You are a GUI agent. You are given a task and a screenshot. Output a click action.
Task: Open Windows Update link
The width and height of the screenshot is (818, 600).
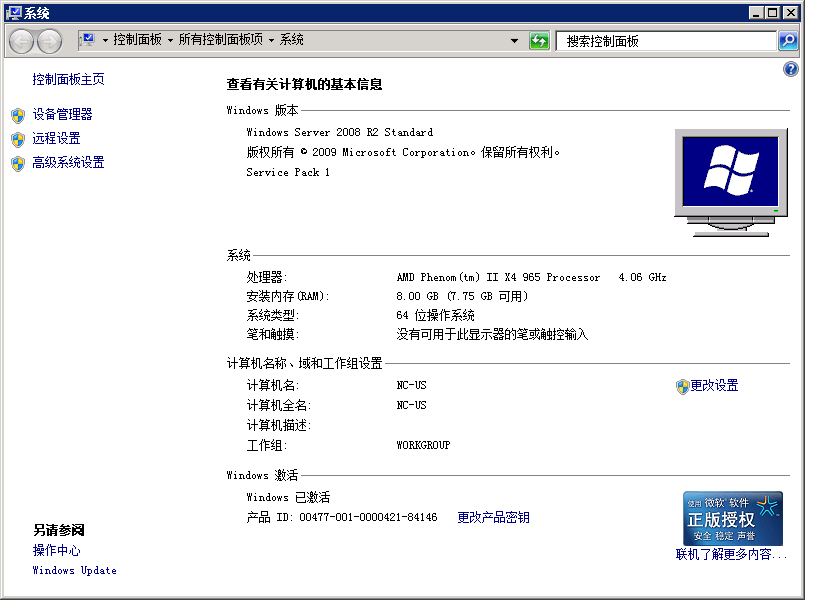75,570
